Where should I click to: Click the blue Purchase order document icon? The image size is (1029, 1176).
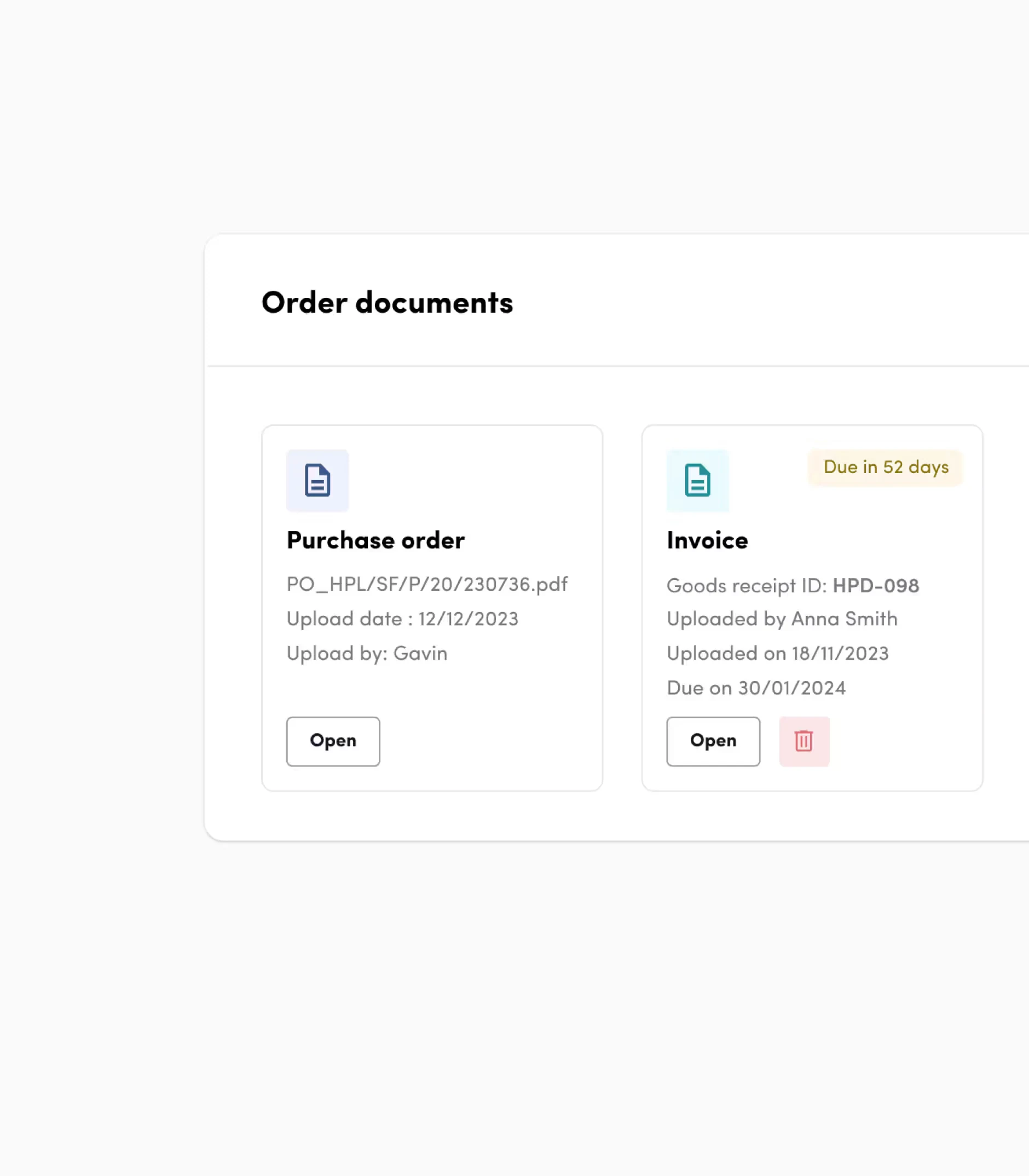pos(317,481)
